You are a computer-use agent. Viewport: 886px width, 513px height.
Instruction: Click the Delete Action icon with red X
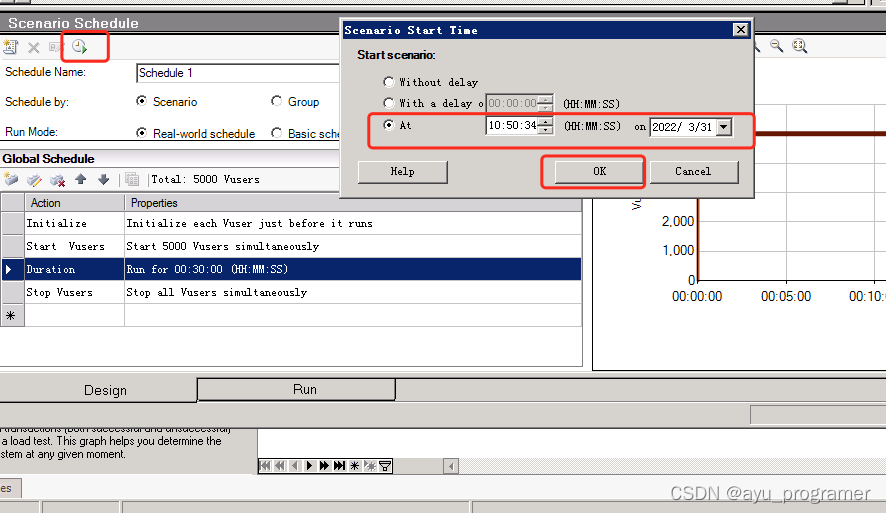click(x=57, y=180)
